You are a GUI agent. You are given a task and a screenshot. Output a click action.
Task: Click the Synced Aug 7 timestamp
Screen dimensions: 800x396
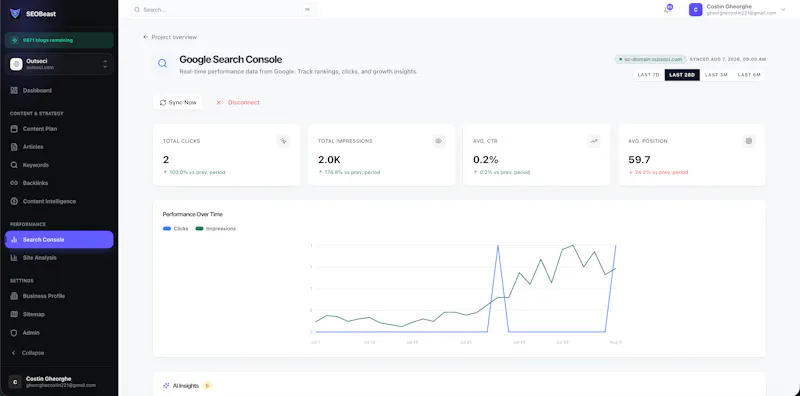[x=728, y=59]
